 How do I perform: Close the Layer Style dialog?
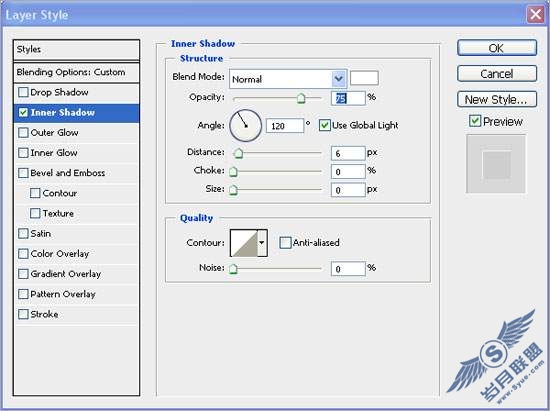click(x=535, y=15)
